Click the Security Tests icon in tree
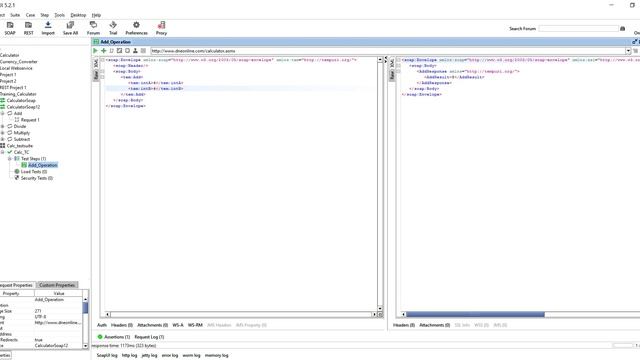 17,178
